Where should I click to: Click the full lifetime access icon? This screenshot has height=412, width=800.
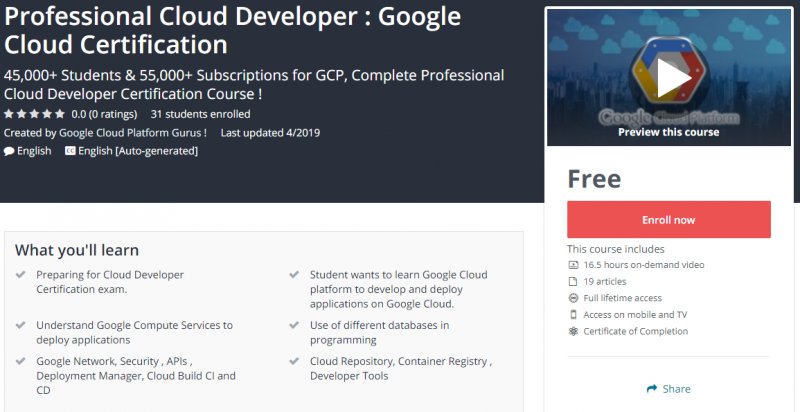pyautogui.click(x=573, y=298)
